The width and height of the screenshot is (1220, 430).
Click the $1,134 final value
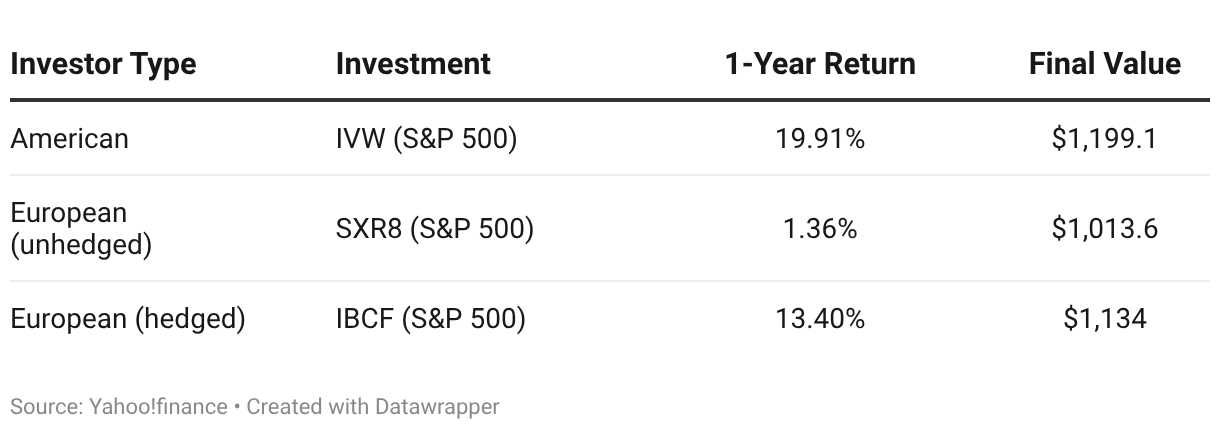[1105, 319]
